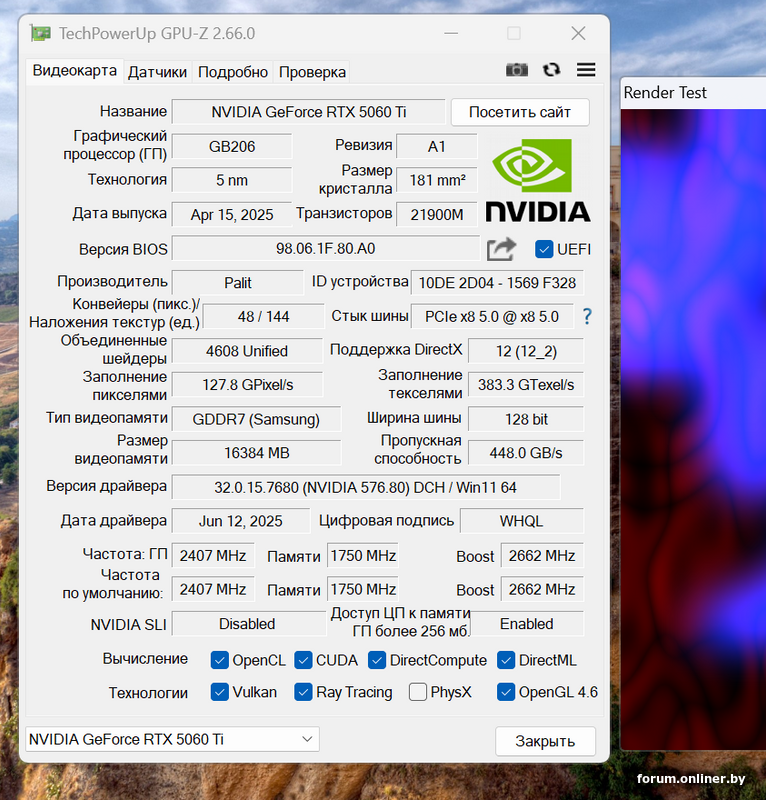The width and height of the screenshot is (766, 800).
Task: Click the 5 nm technology value
Action: point(232,181)
